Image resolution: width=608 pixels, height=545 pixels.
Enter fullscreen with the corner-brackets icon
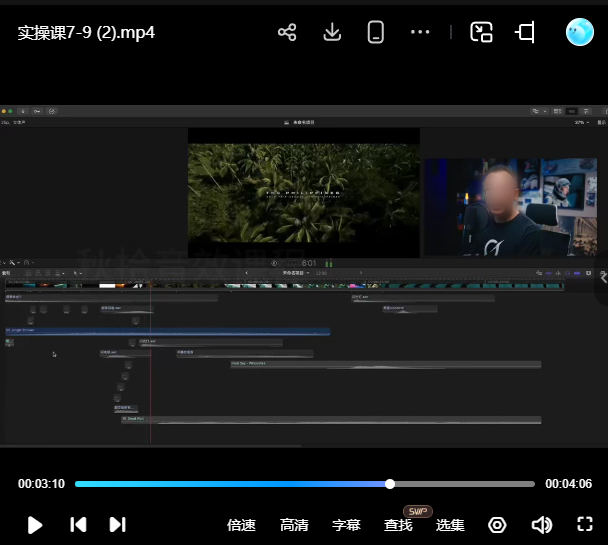(x=585, y=524)
